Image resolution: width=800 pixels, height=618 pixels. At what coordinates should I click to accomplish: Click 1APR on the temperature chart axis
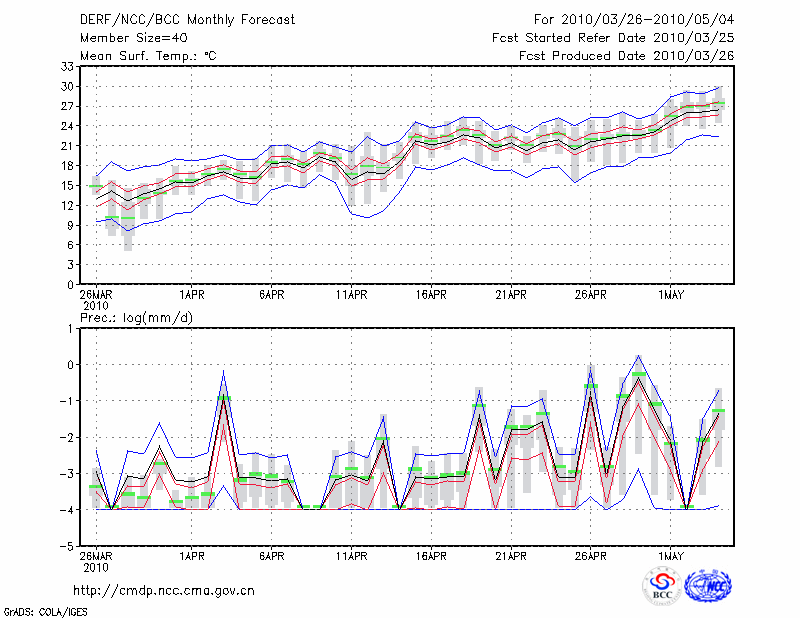coord(192,295)
